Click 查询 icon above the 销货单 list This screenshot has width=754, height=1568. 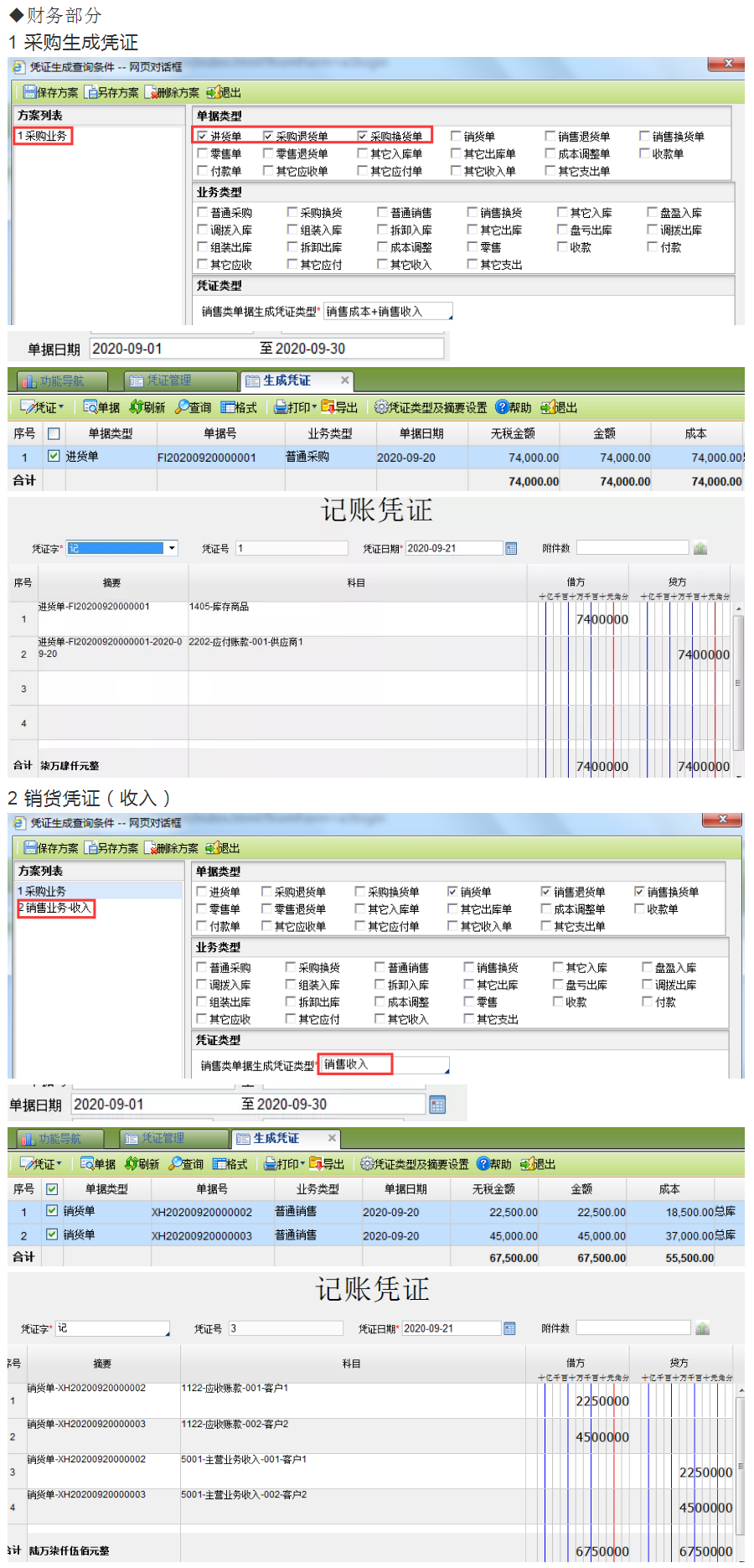(177, 1164)
